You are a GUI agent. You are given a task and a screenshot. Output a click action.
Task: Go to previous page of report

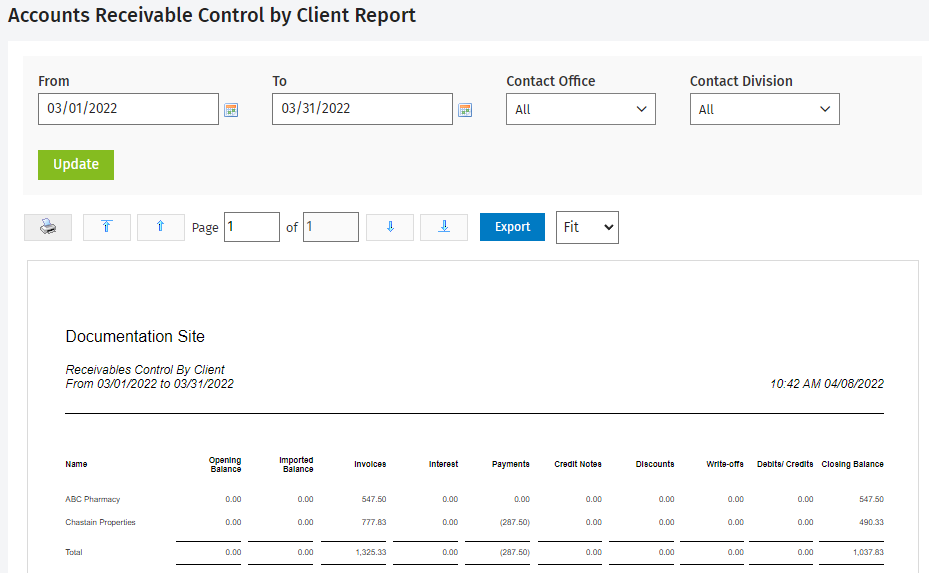click(161, 228)
